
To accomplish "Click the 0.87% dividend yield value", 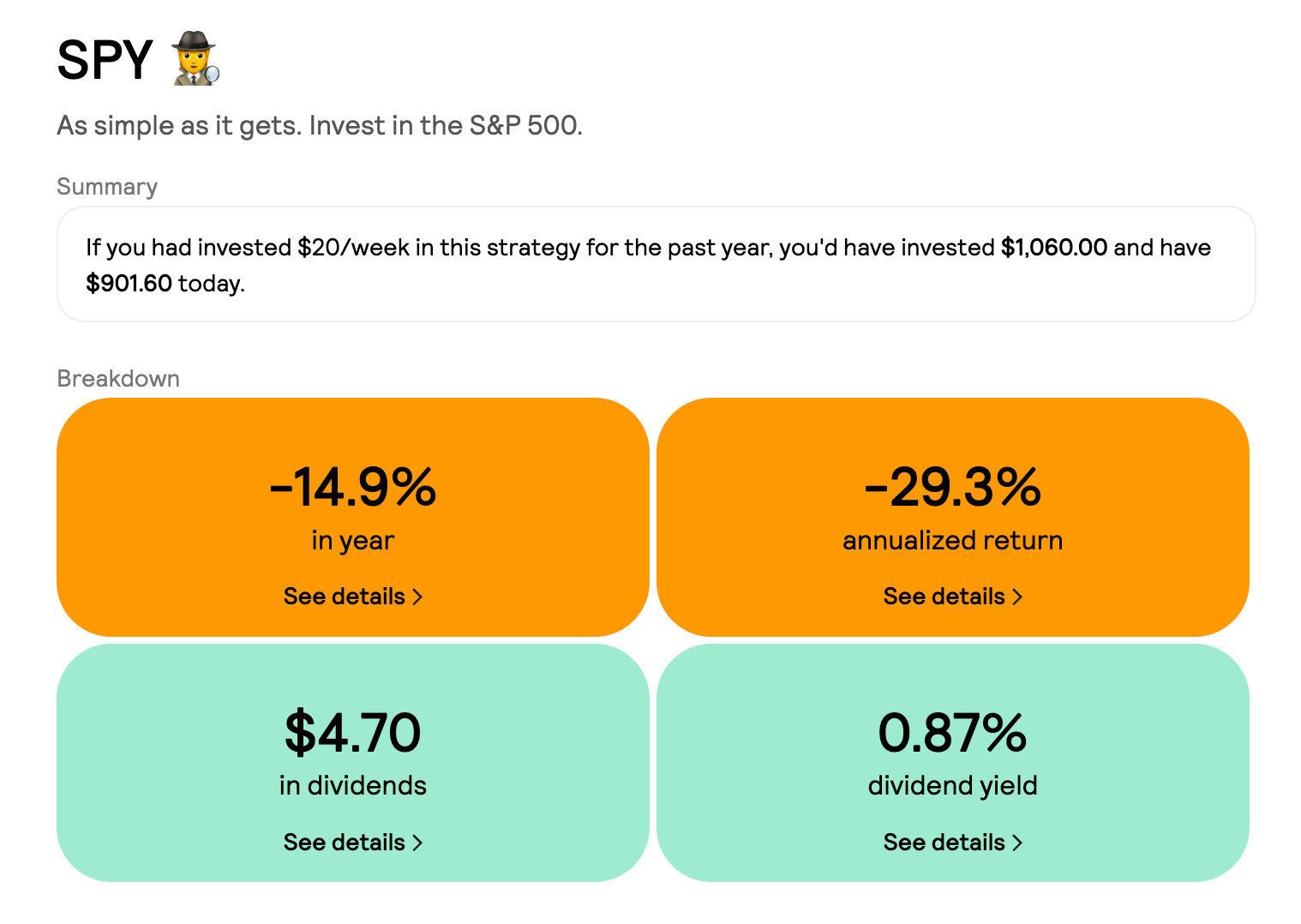I will point(953,733).
